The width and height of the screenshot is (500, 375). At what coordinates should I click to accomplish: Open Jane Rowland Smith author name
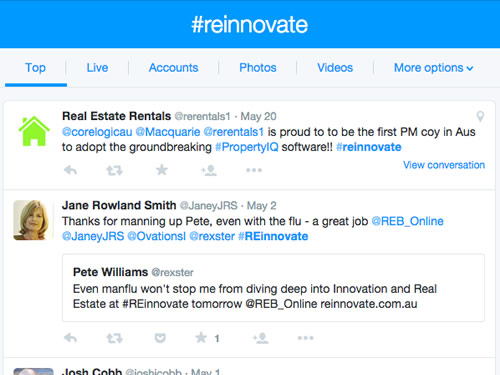click(119, 205)
